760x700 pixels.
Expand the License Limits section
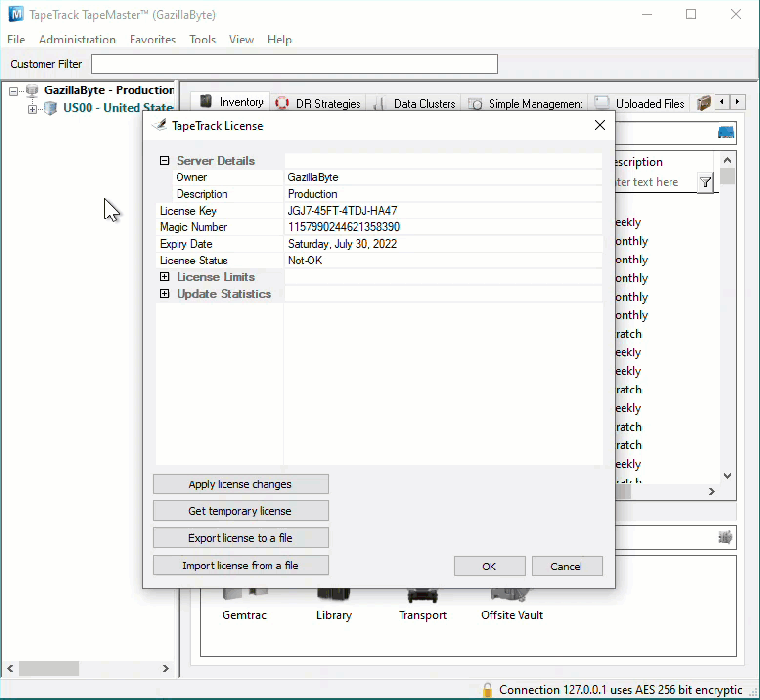tap(164, 276)
